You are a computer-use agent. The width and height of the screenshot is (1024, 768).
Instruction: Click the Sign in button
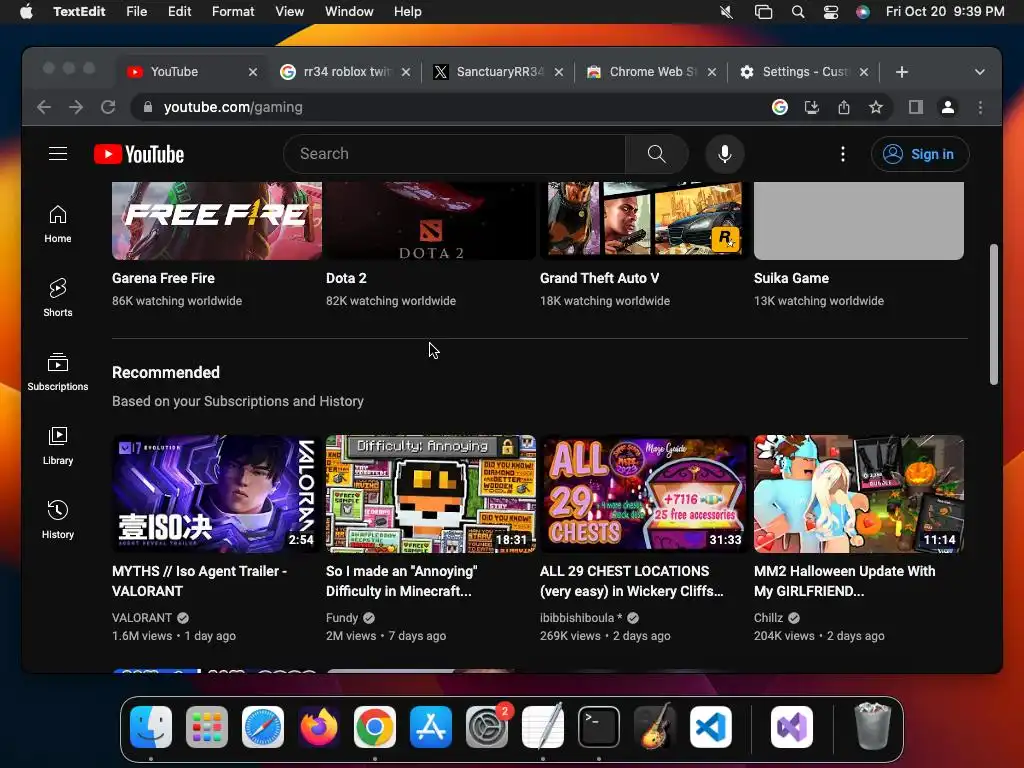920,154
